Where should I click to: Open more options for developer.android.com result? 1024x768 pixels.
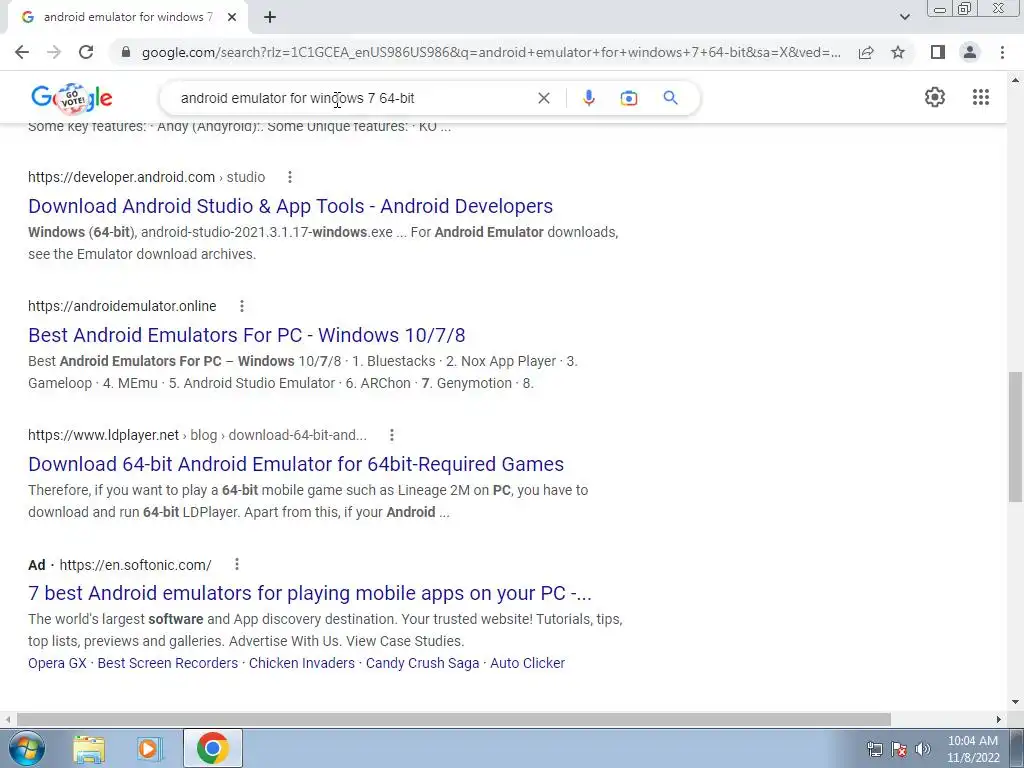(290, 177)
